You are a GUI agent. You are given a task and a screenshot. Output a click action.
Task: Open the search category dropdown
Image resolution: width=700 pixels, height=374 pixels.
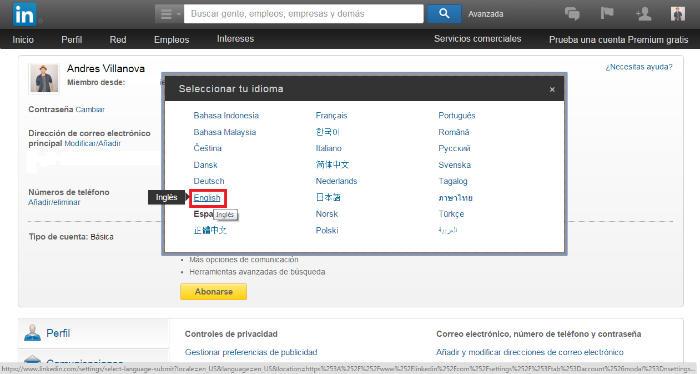coord(169,14)
